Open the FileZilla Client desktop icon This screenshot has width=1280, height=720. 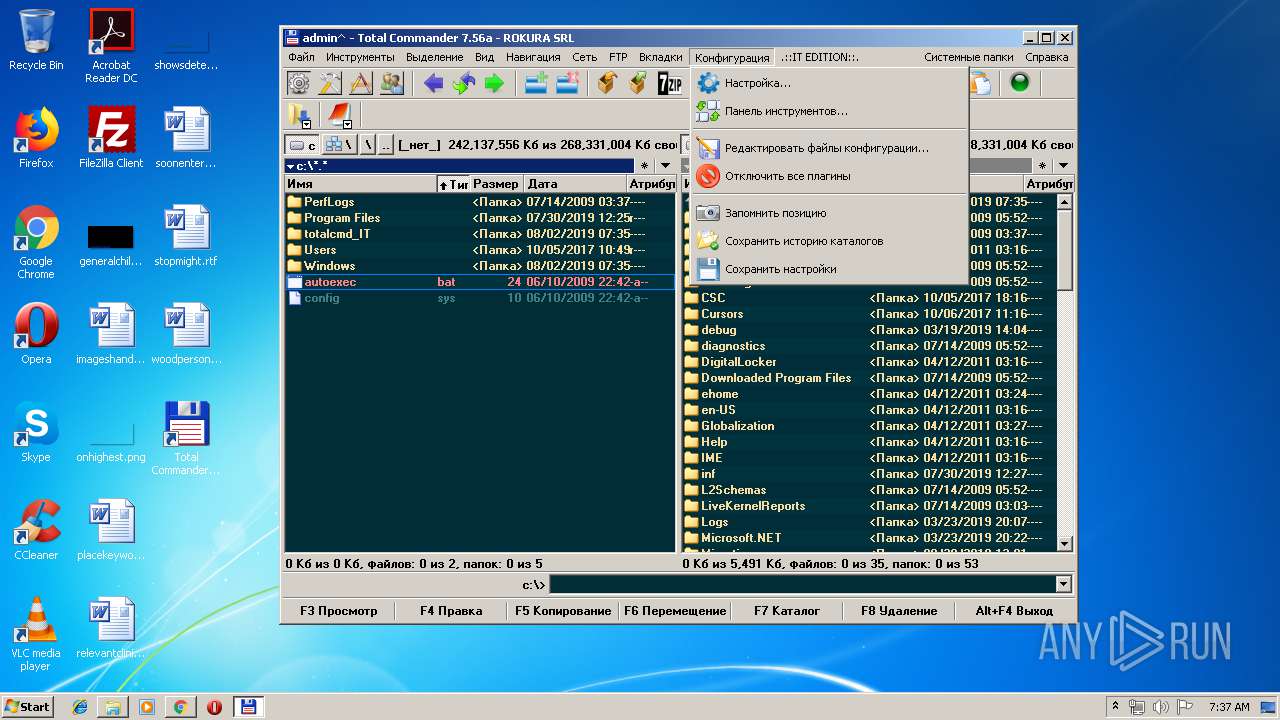pyautogui.click(x=111, y=138)
